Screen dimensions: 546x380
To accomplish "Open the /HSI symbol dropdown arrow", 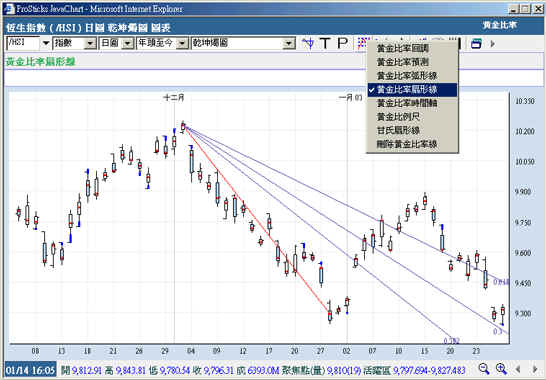I will click(46, 44).
